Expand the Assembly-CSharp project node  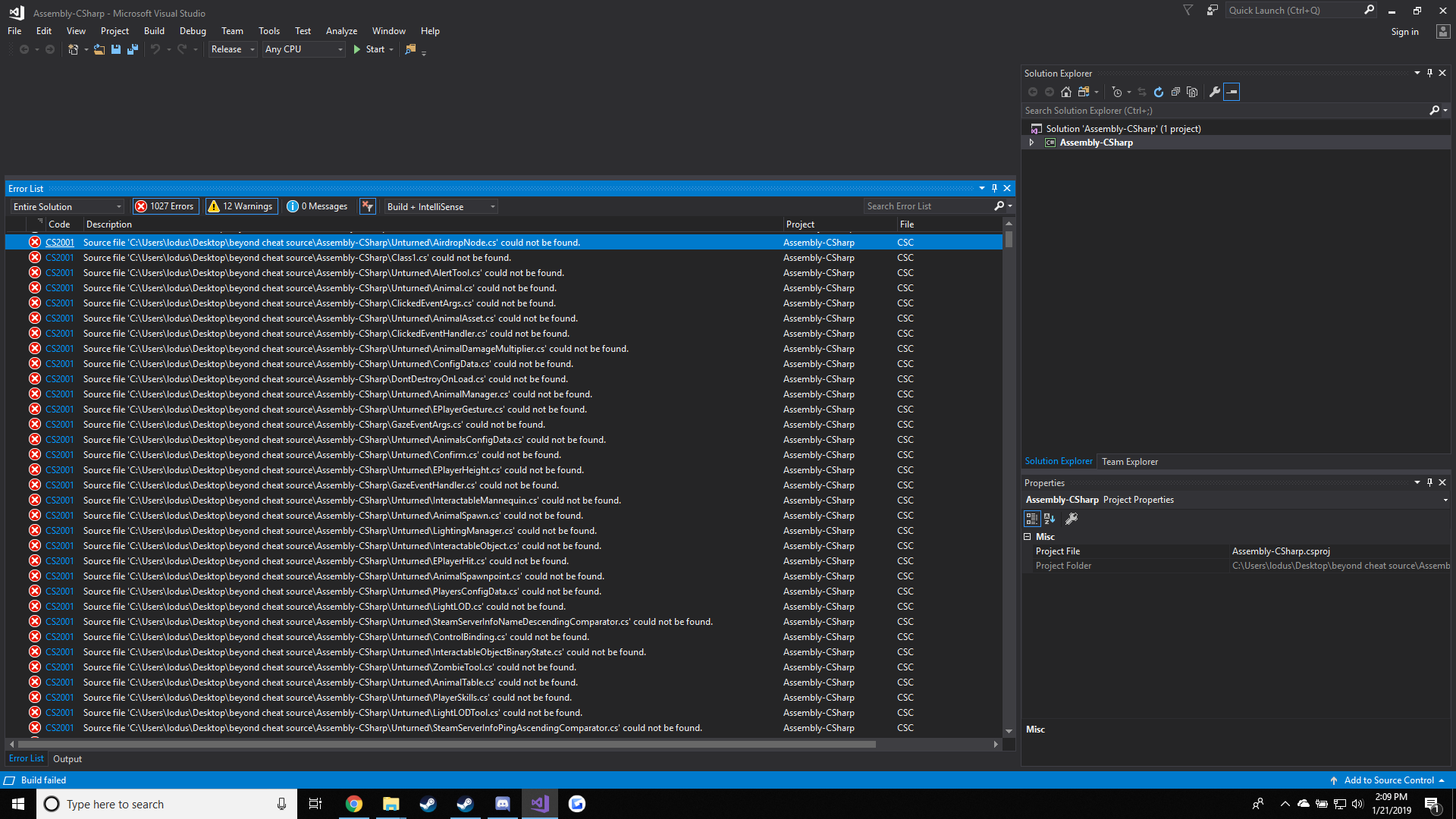pos(1031,143)
